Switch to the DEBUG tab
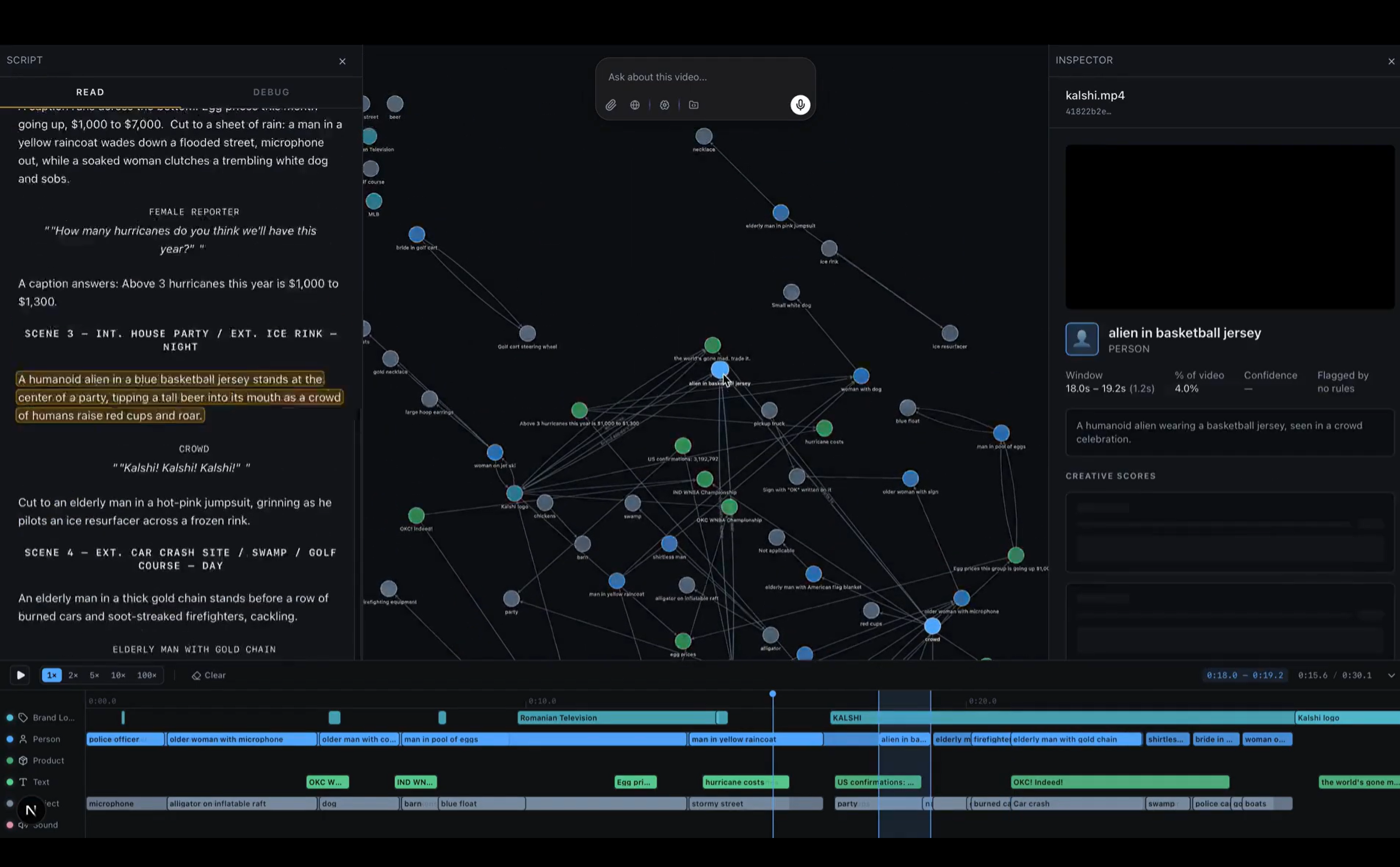Screen dimensions: 1400x867 271,92
